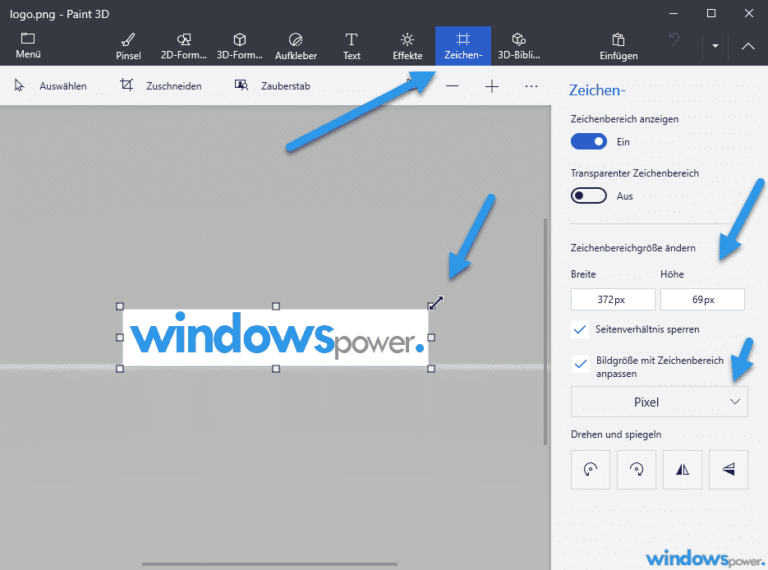
Task: Activate the Zauberstab magic select tool
Action: coord(272,86)
